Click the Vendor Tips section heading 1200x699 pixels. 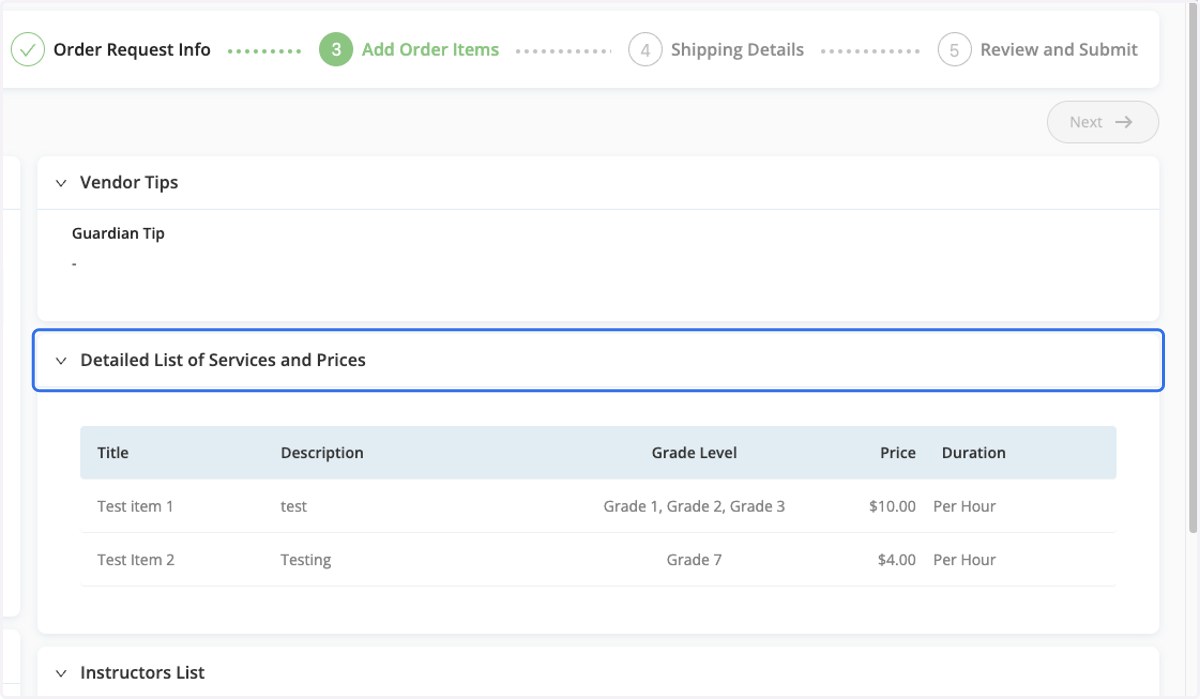point(129,182)
